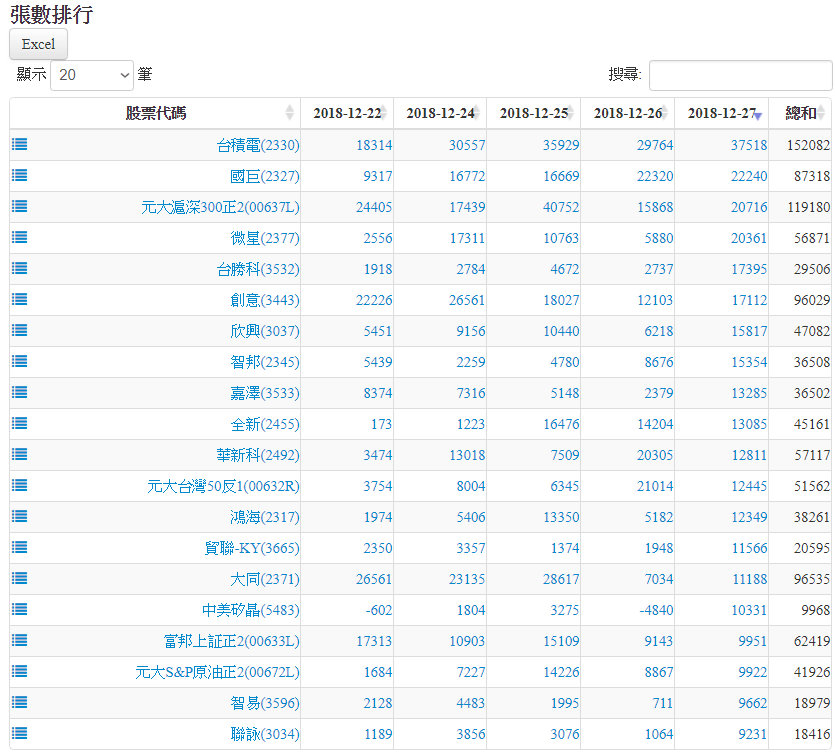Click the list icon in the 創意(3443) row
This screenshot has width=835, height=756.
(19, 299)
